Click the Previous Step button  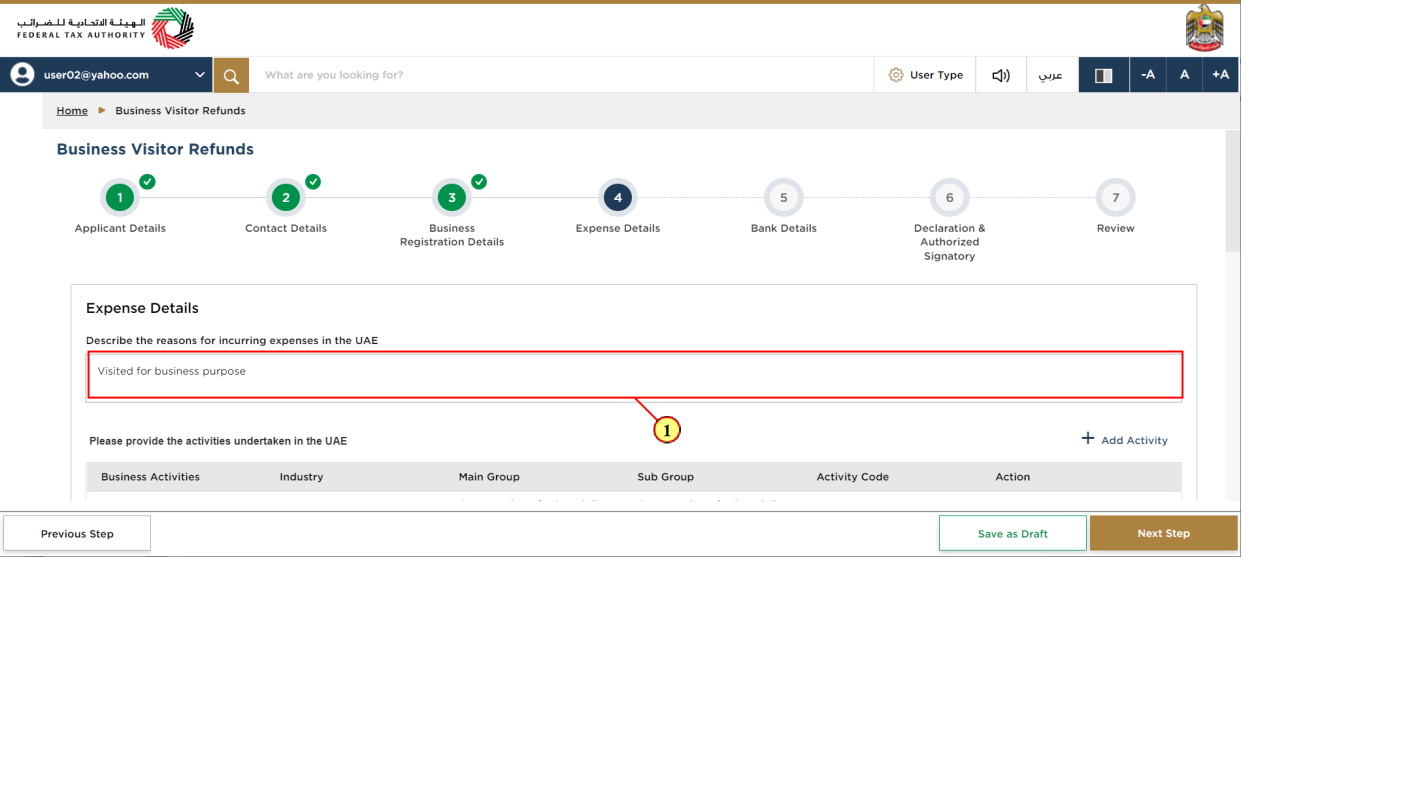77,534
